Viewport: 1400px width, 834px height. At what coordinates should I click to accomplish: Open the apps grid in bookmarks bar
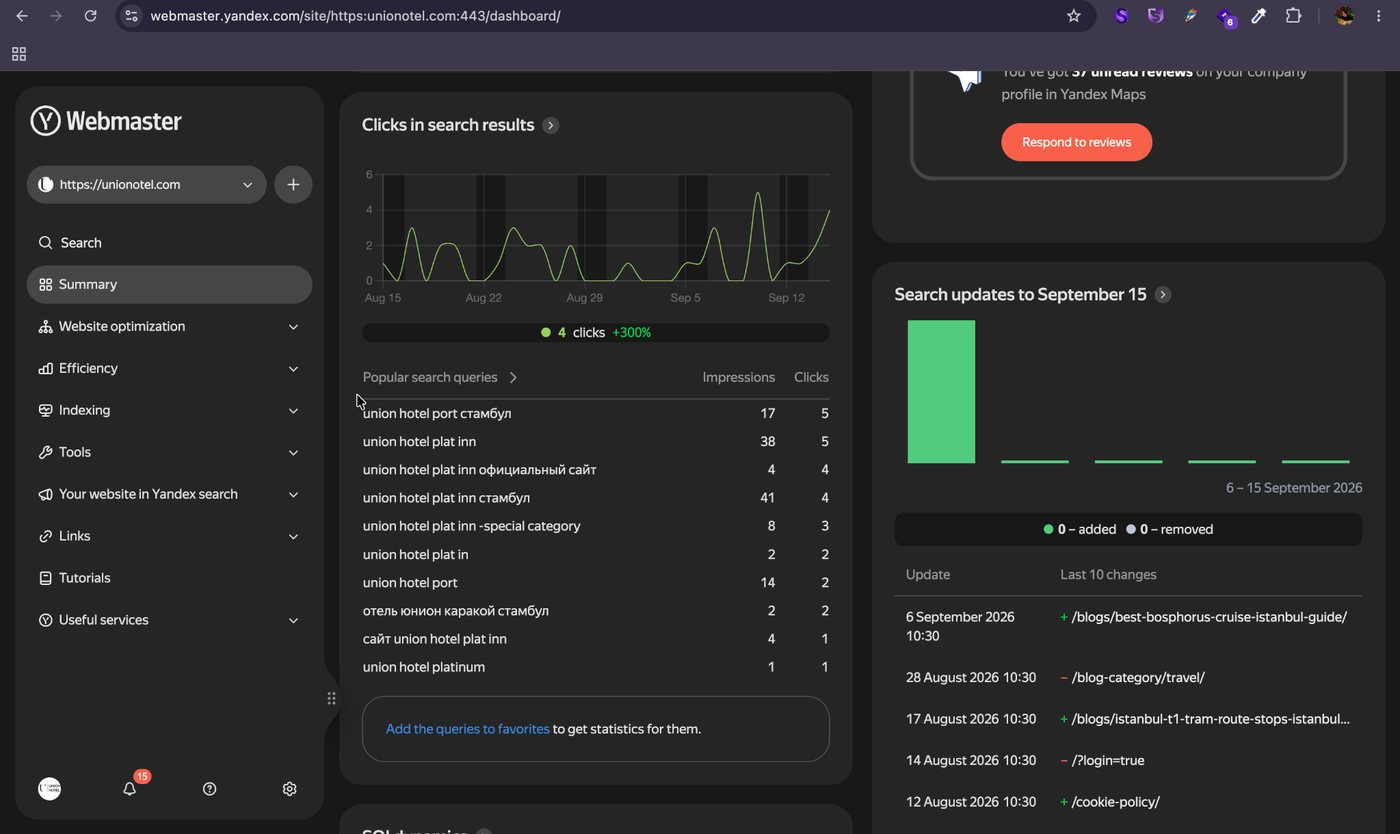(x=19, y=54)
